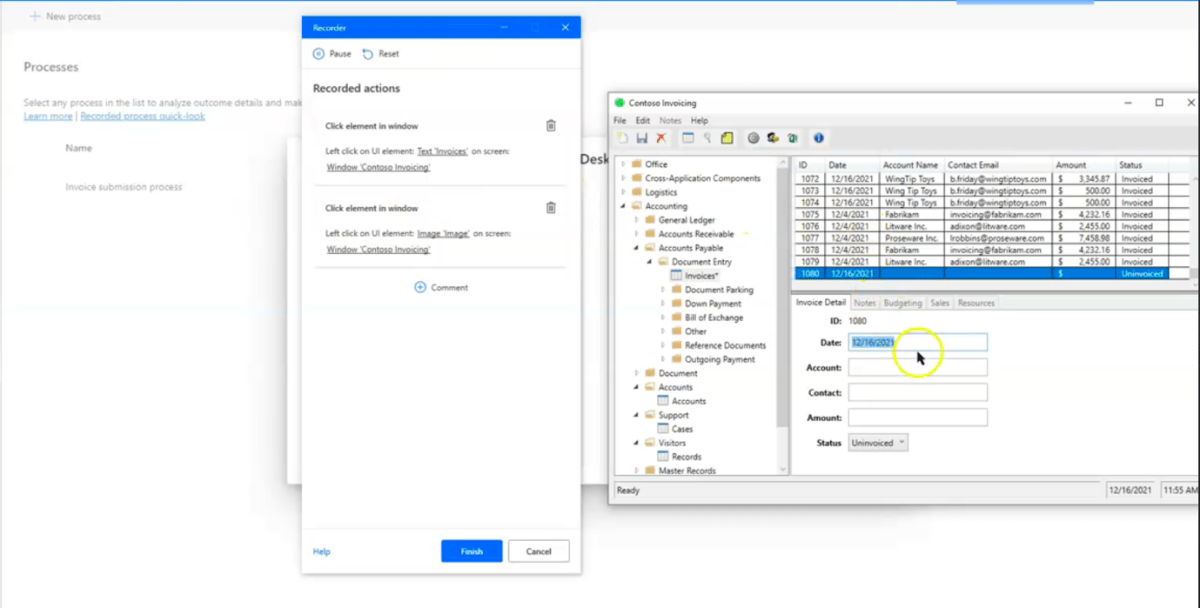Select the Accounts Receivable tree item
1200x608 pixels.
tap(695, 234)
